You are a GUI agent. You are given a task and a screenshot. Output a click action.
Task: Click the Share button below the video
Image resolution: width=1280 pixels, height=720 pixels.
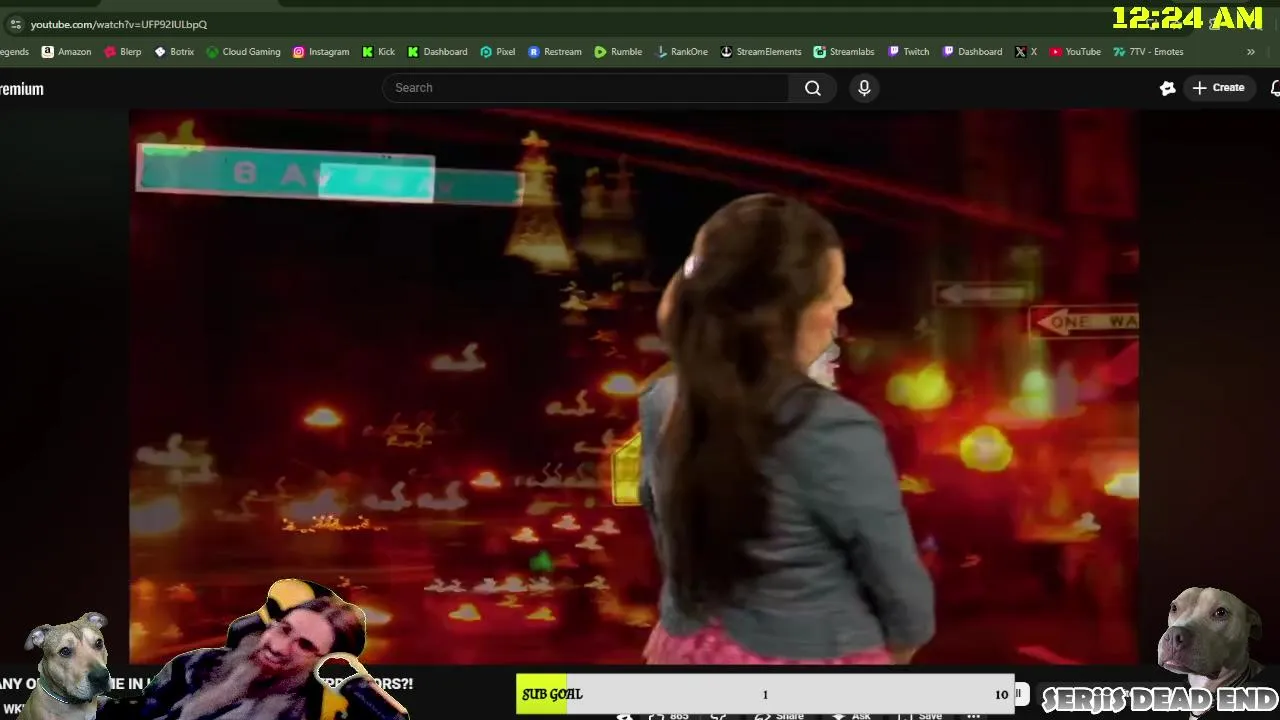pos(780,715)
